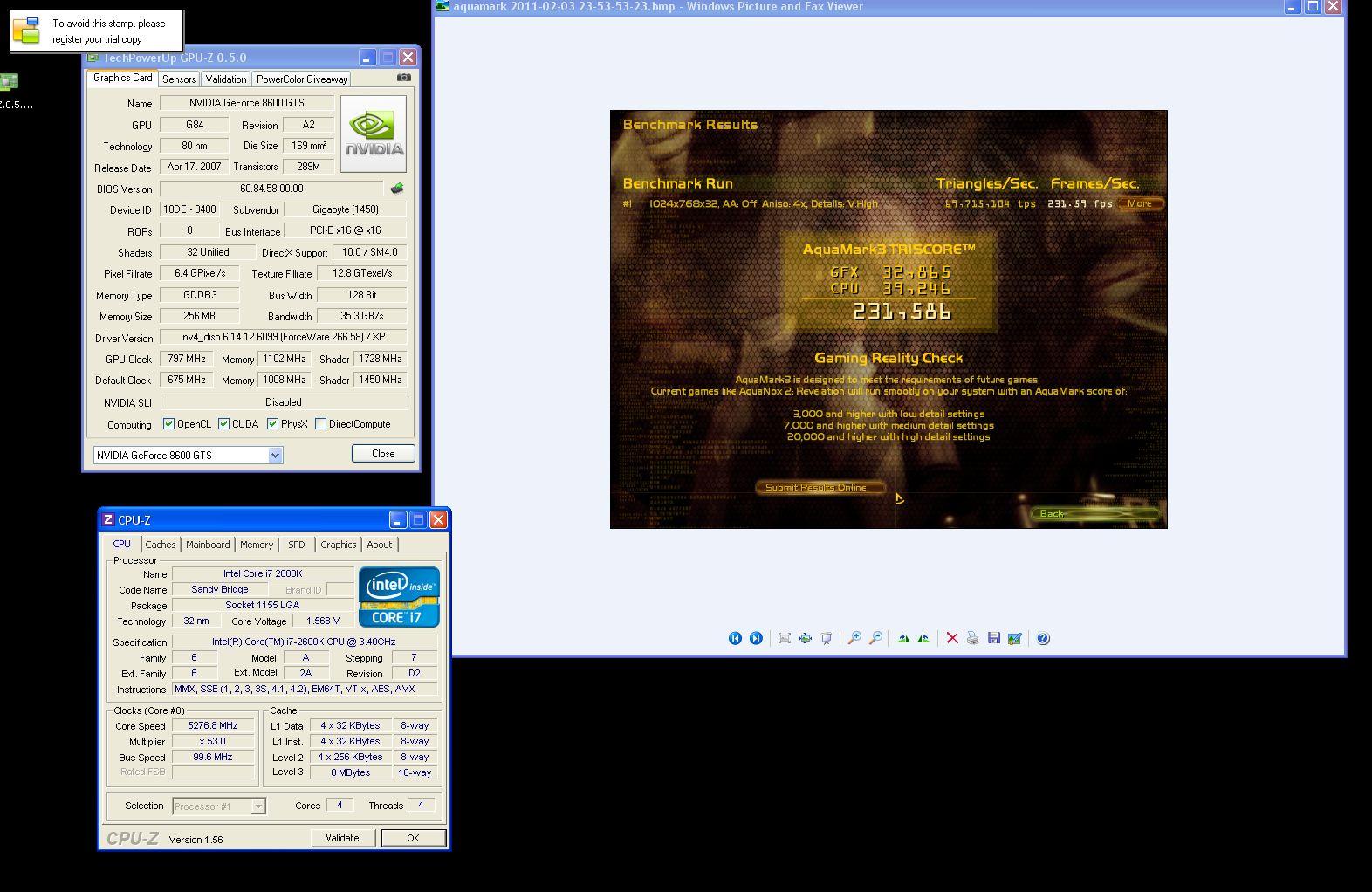Click NVIDIA SLI Disabled field

tap(284, 402)
